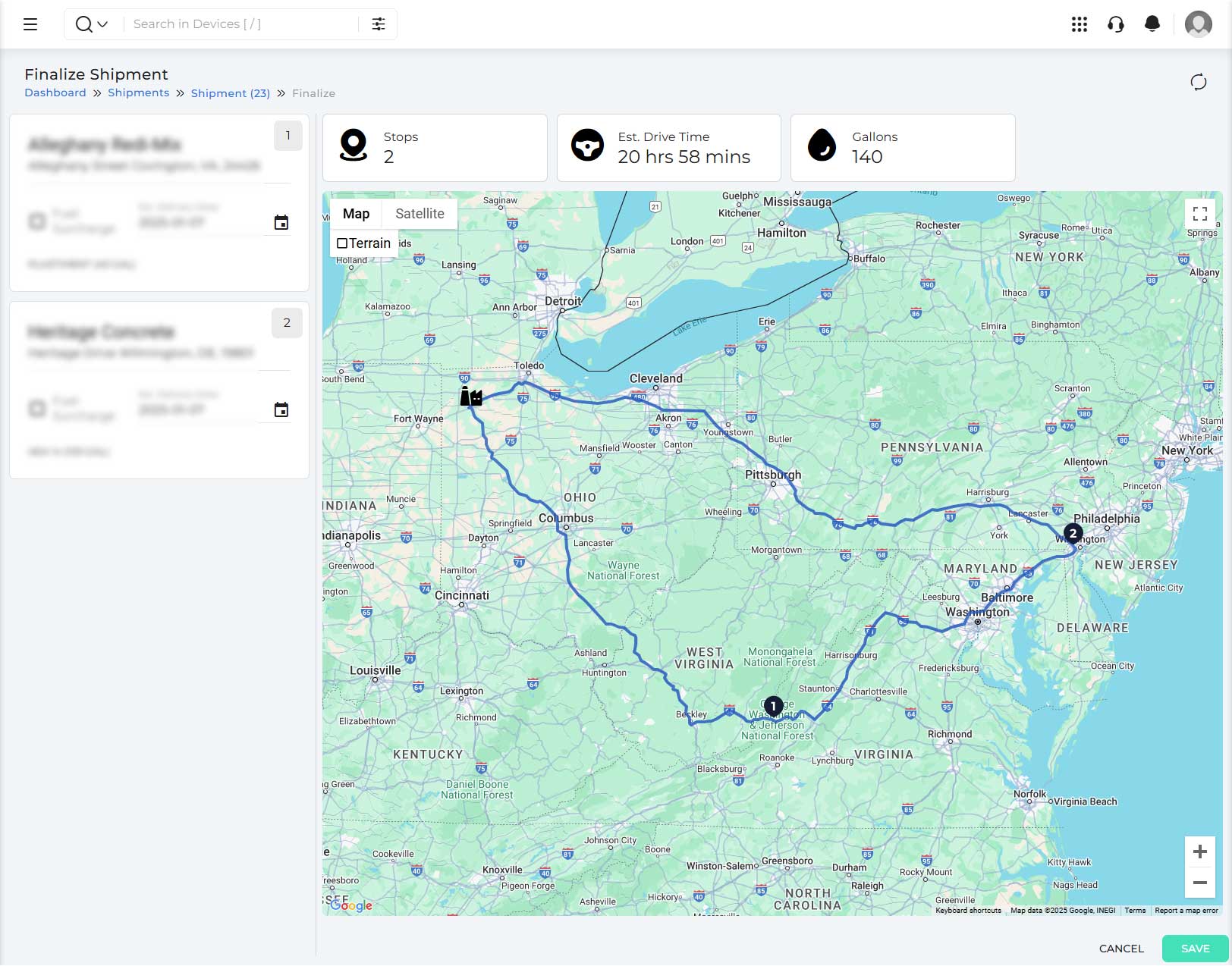1232x966 pixels.
Task: Open the user profile avatar
Action: click(1198, 24)
